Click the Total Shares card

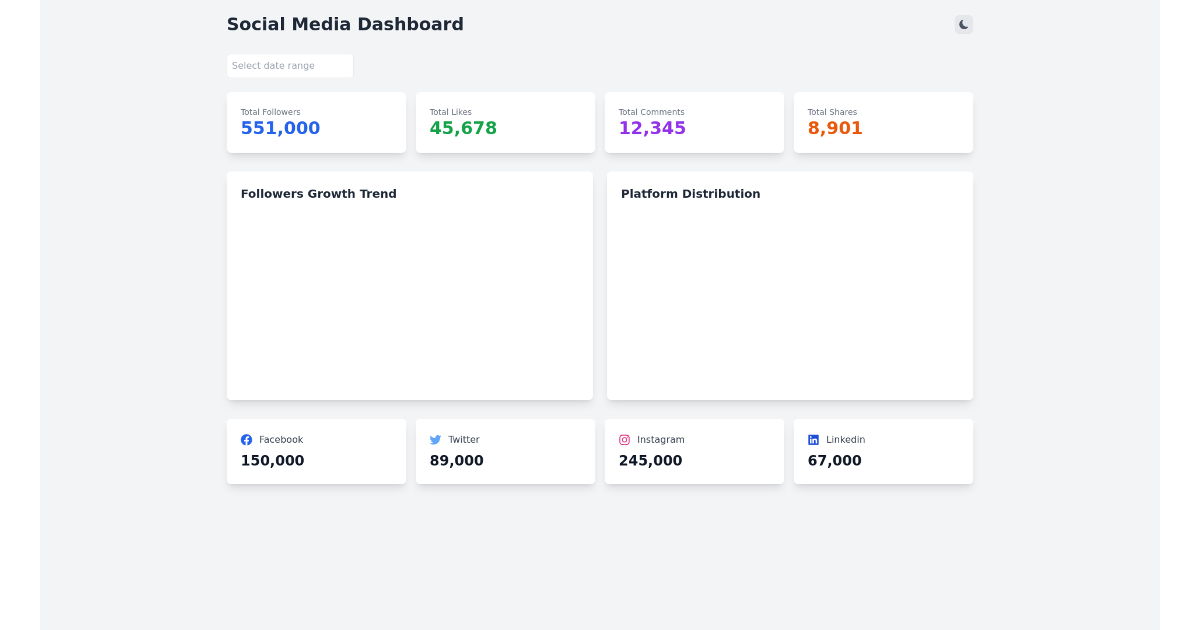883,122
